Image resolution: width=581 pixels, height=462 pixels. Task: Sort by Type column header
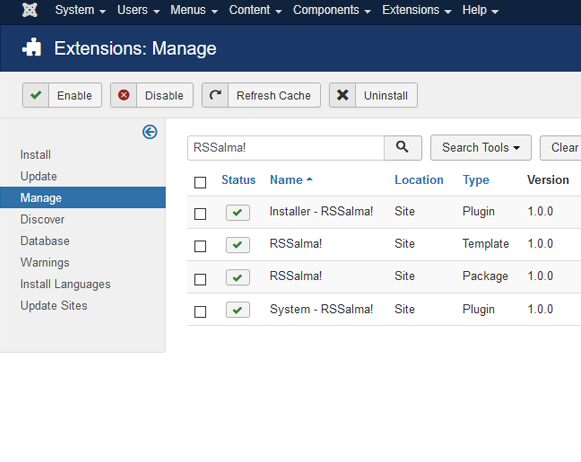pyautogui.click(x=476, y=180)
